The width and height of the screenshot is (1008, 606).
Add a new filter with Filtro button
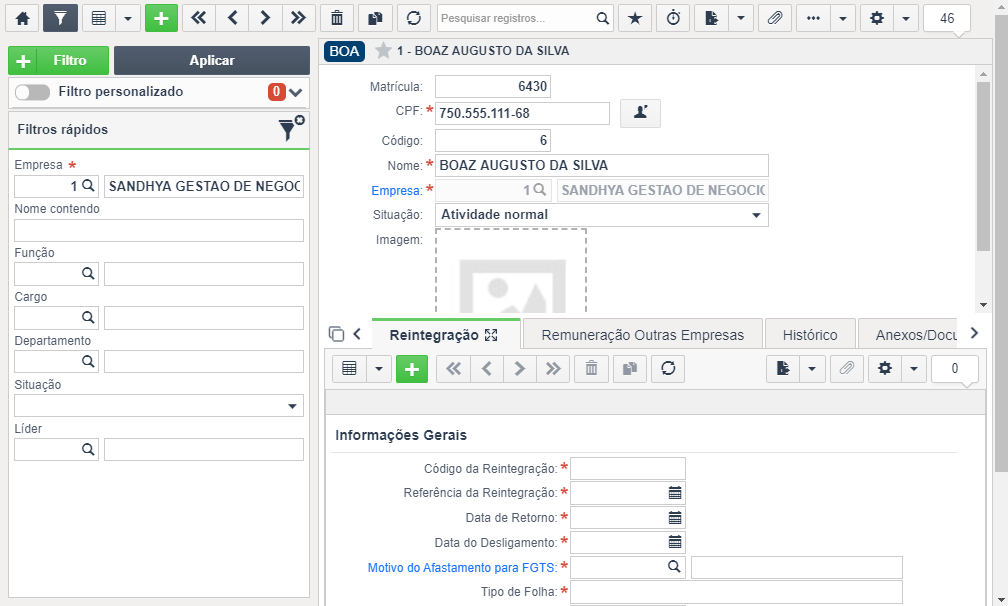[58, 60]
